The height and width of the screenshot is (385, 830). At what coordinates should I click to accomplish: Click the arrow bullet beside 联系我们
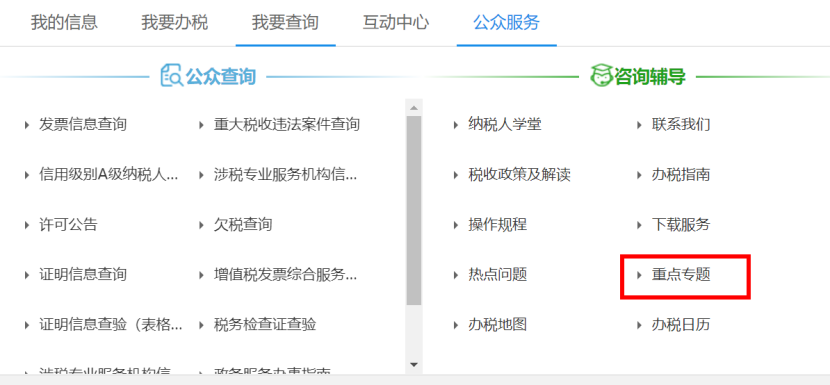639,126
